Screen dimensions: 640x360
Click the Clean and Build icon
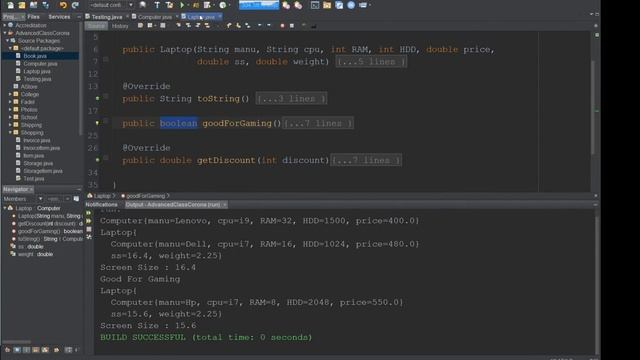169,5
